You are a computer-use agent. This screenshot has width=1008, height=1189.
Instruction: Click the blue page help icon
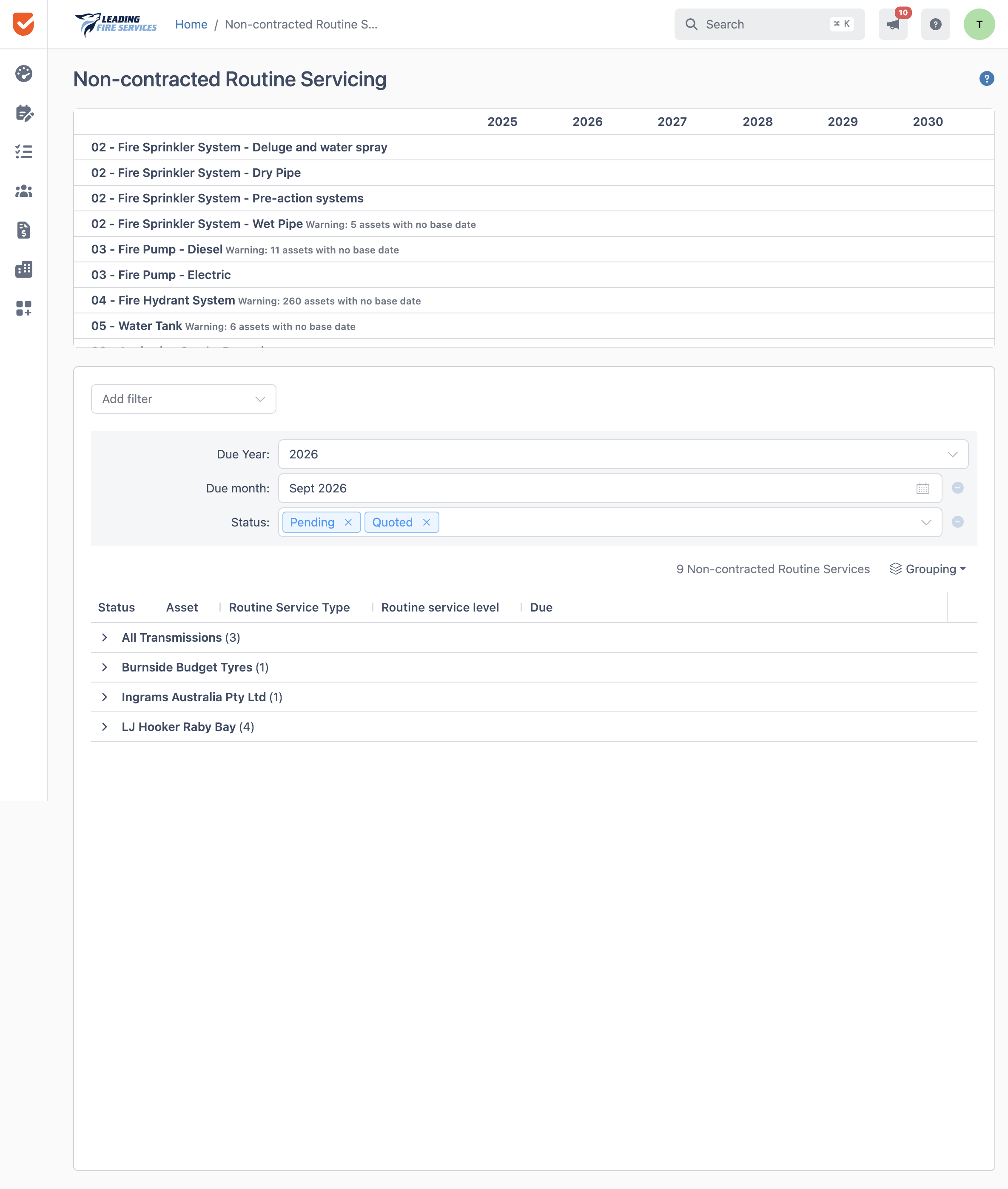coord(986,79)
